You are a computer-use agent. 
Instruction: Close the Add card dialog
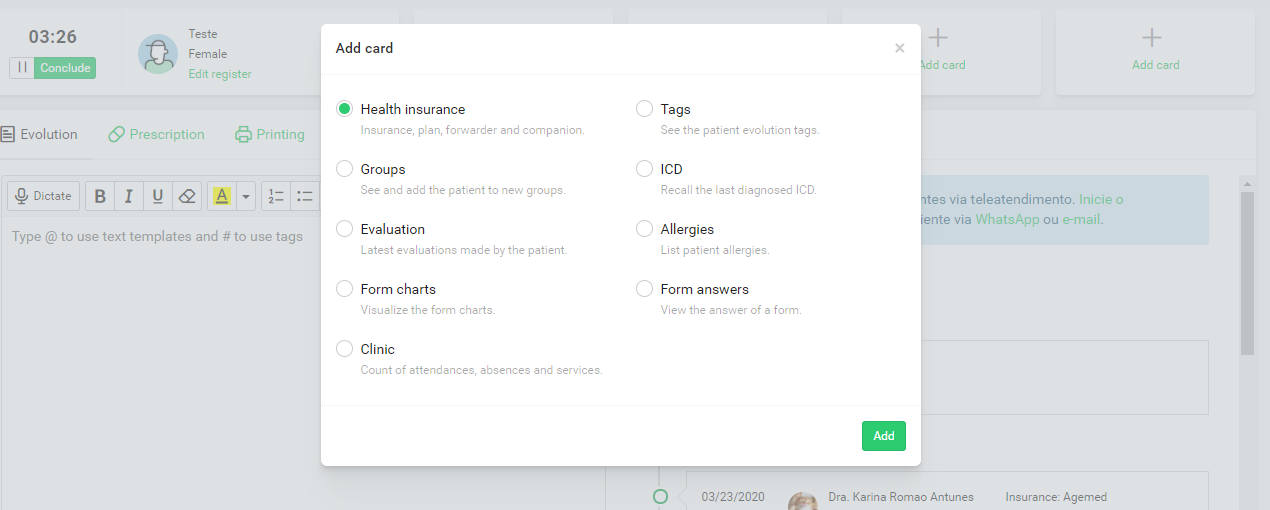click(x=900, y=48)
